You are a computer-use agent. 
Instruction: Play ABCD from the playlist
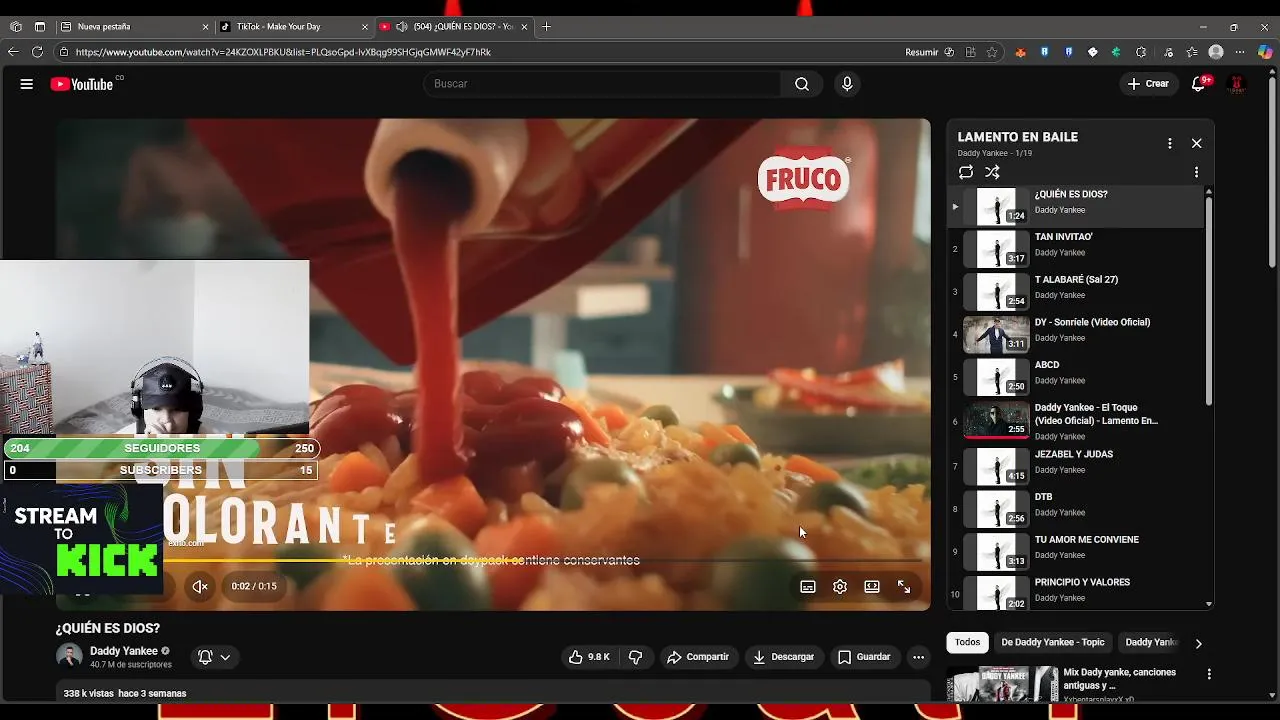(x=1076, y=378)
